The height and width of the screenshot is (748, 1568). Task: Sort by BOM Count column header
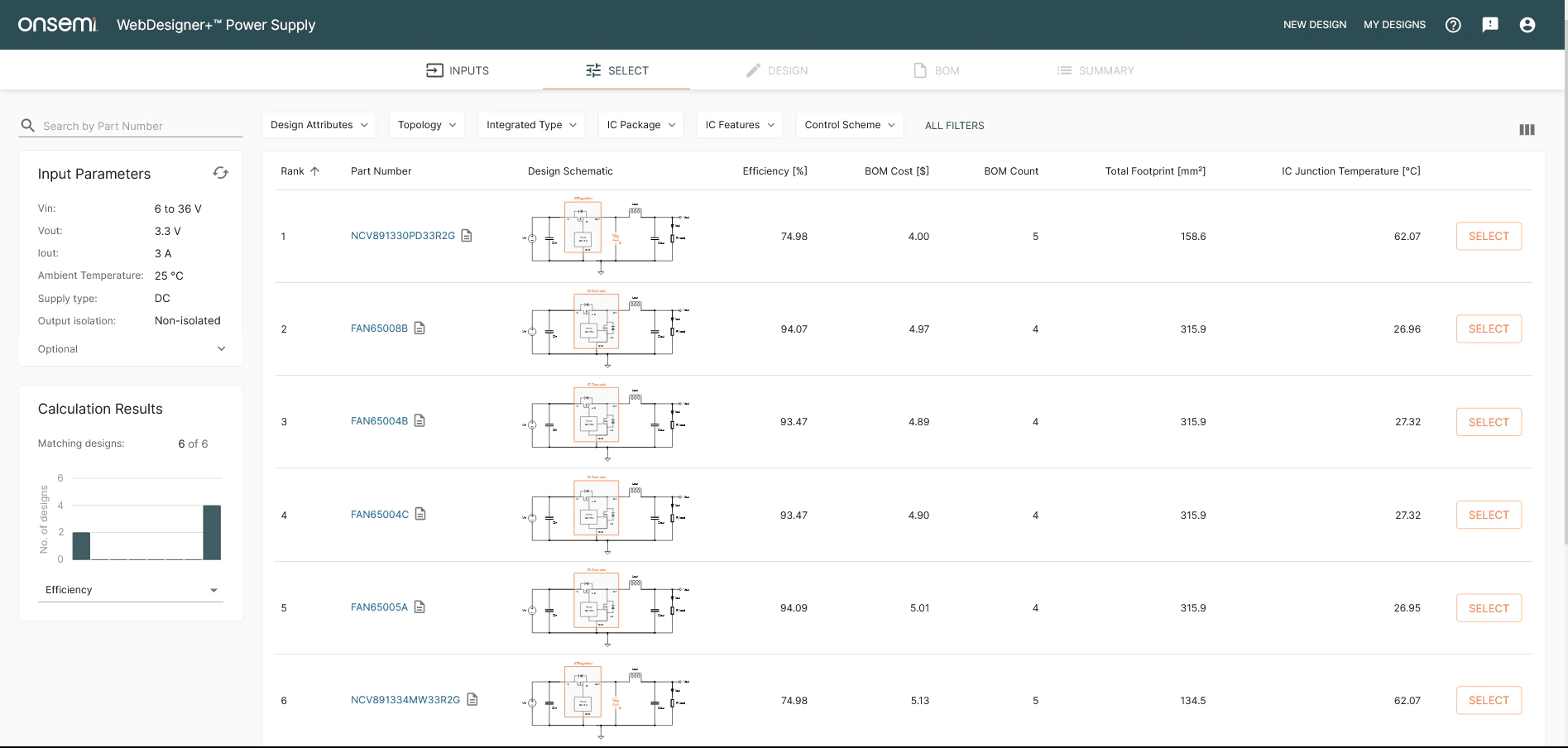tap(1011, 171)
